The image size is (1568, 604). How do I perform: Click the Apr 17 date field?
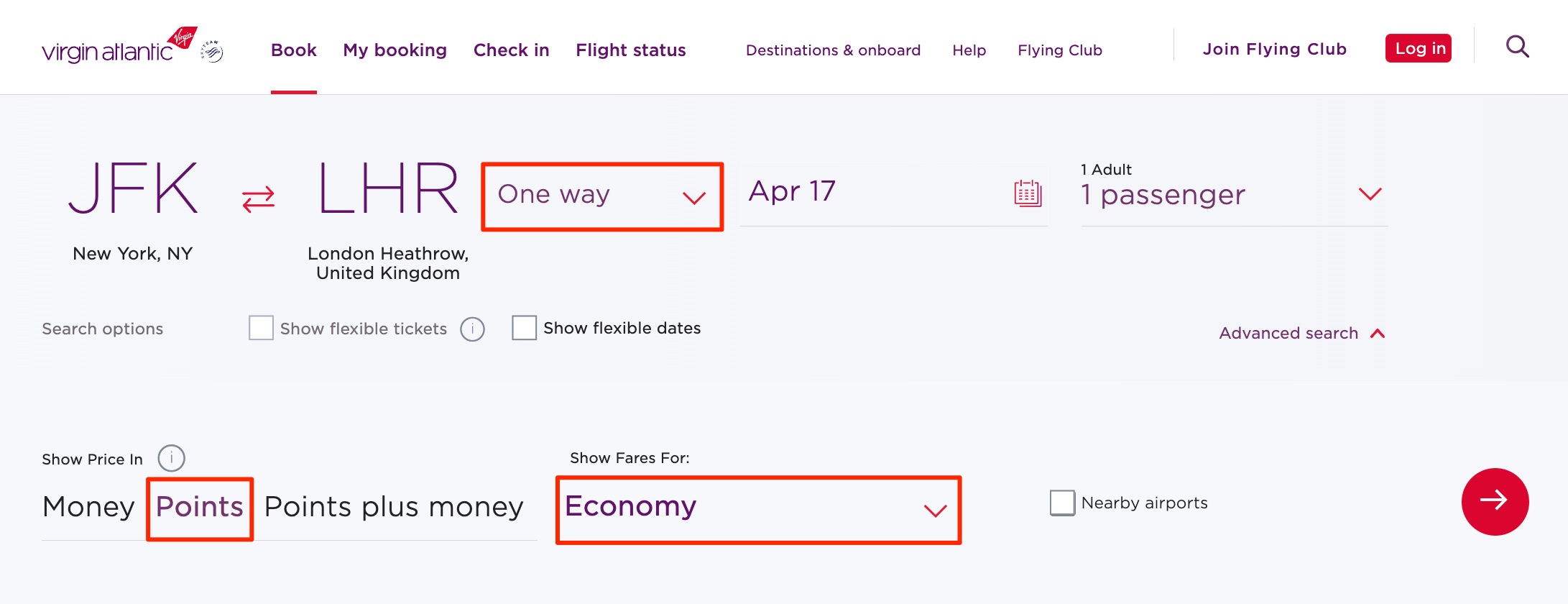(791, 191)
